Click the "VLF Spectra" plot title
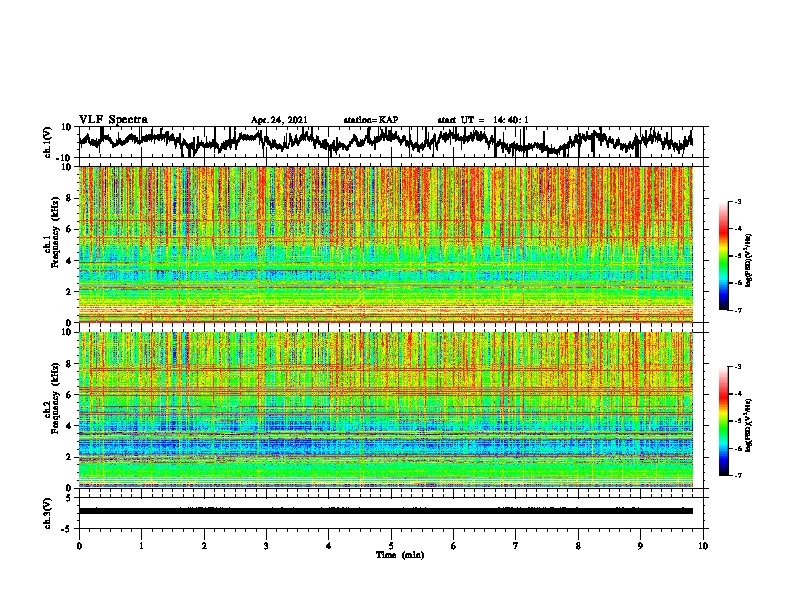792x612 pixels. [x=113, y=120]
